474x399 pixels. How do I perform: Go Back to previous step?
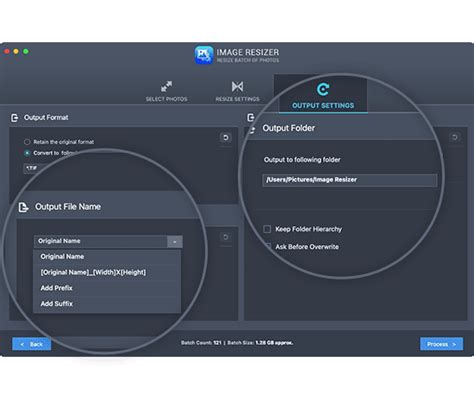[x=32, y=344]
